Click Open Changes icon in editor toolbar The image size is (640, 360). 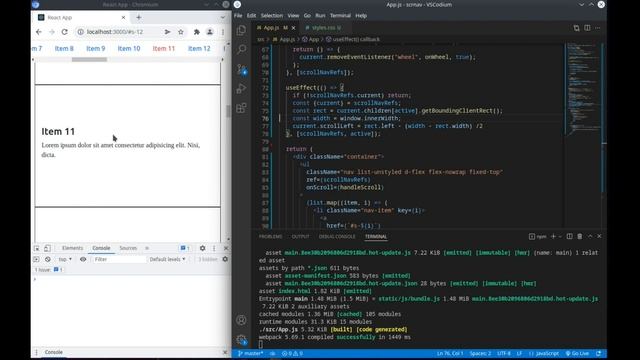[576, 28]
